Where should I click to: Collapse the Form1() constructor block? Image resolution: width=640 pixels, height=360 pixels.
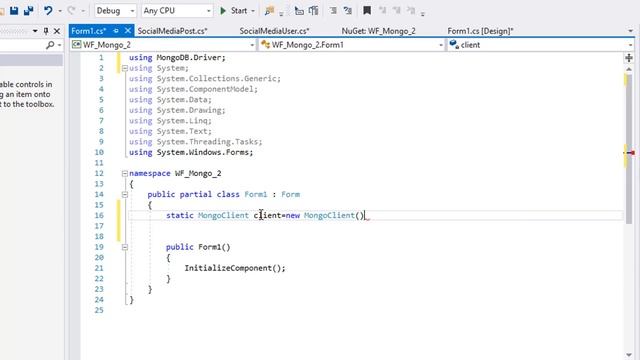coord(125,247)
